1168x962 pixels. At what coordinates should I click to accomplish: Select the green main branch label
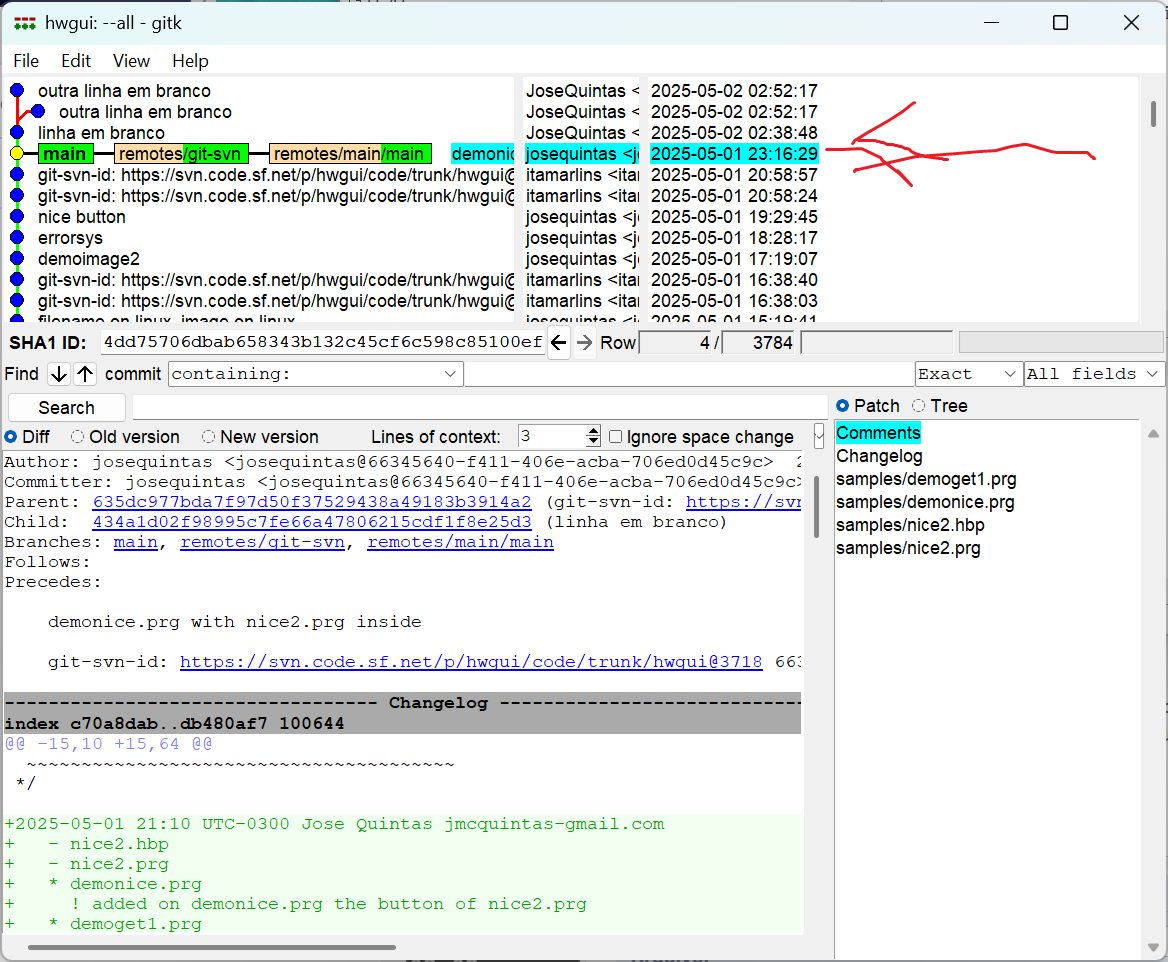65,154
